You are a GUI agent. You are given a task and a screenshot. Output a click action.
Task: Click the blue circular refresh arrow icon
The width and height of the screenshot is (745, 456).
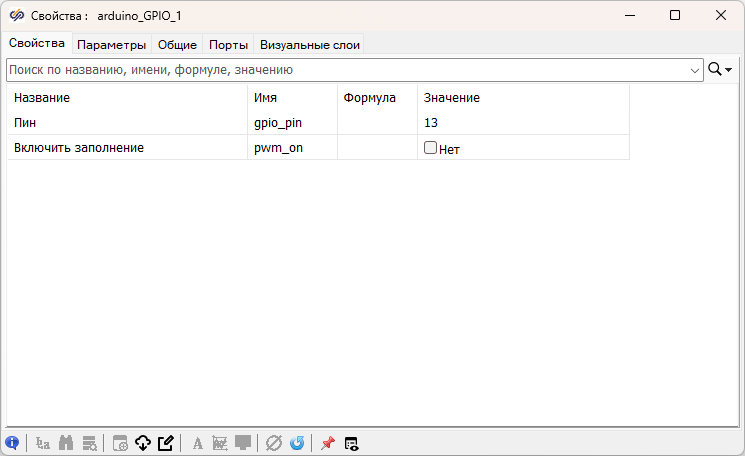(x=297, y=443)
